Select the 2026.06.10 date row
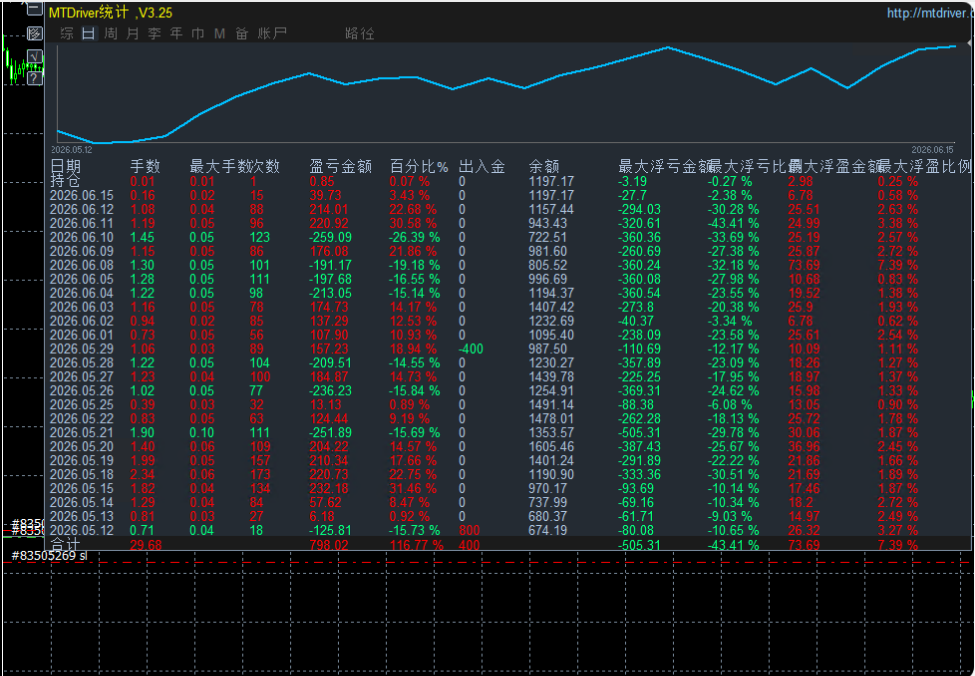This screenshot has height=676, width=975. tap(81, 238)
